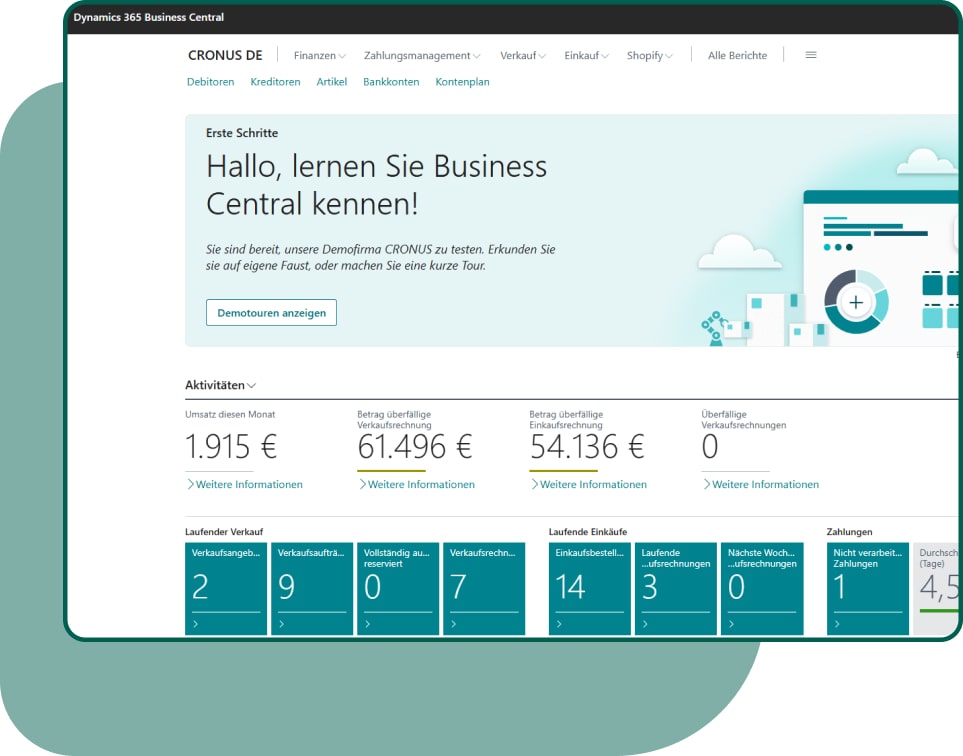Open the Kontenplan page
The image size is (963, 756).
point(462,81)
